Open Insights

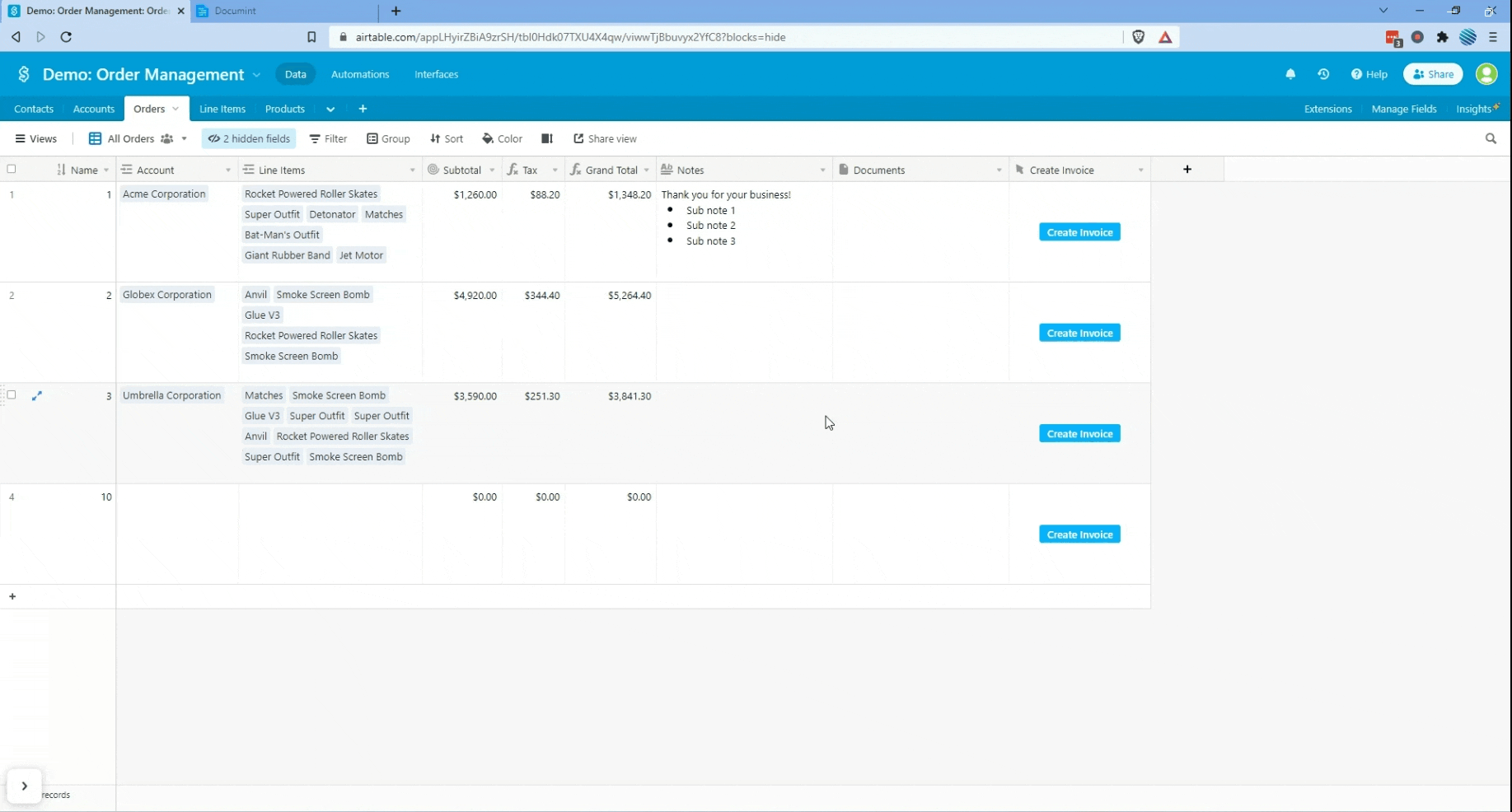click(1477, 109)
